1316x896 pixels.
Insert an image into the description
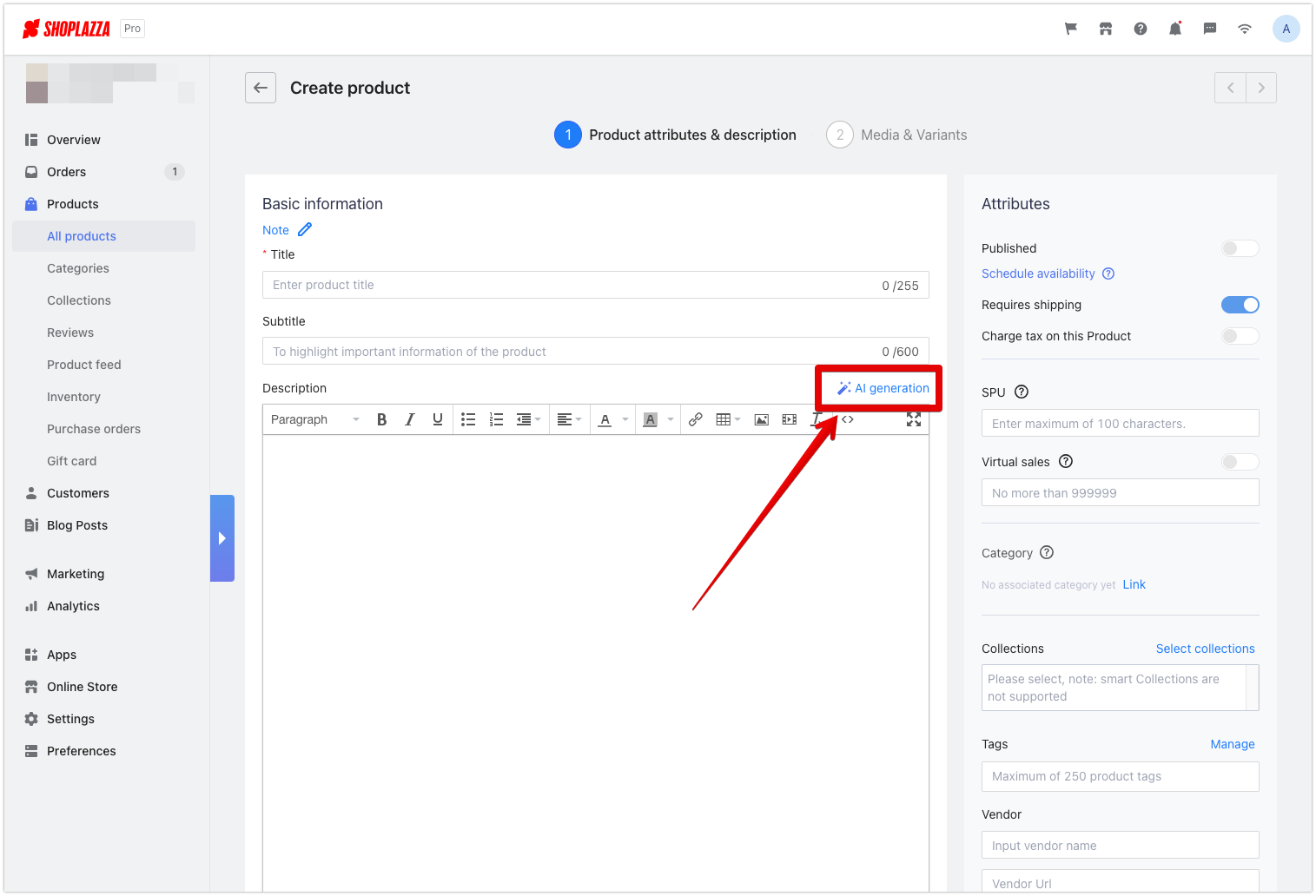(761, 419)
